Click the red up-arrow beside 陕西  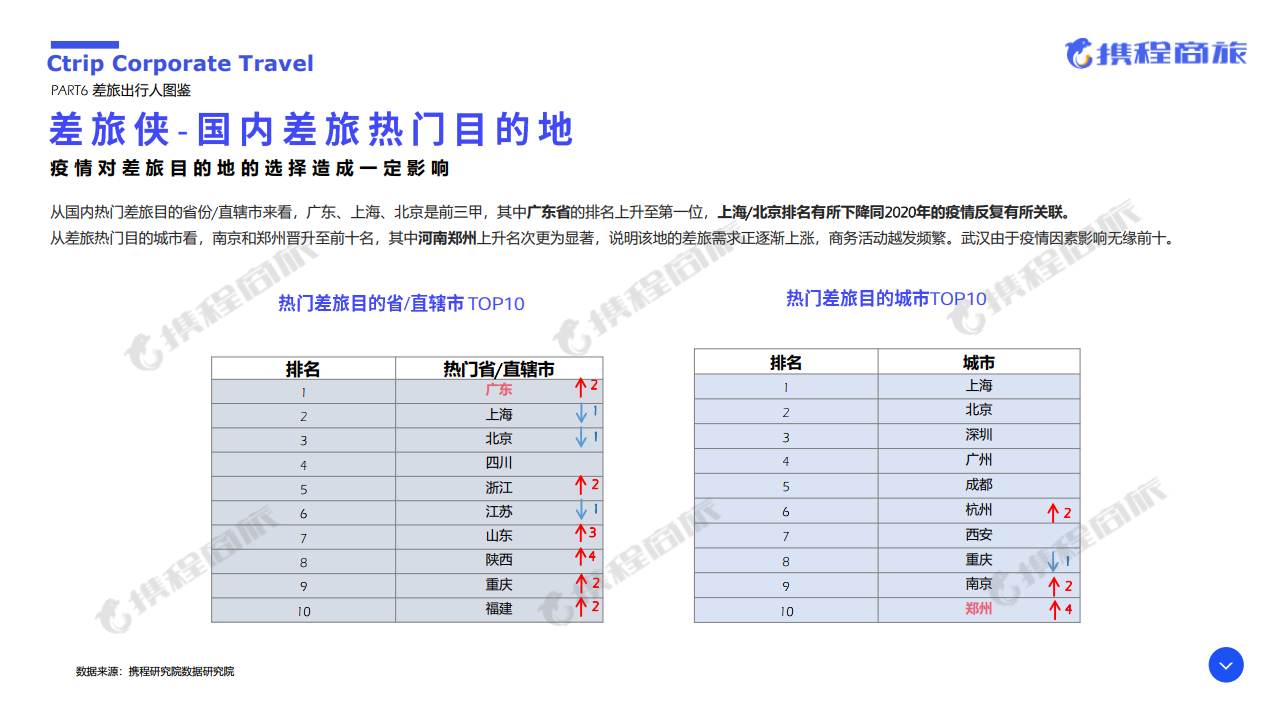tap(580, 558)
